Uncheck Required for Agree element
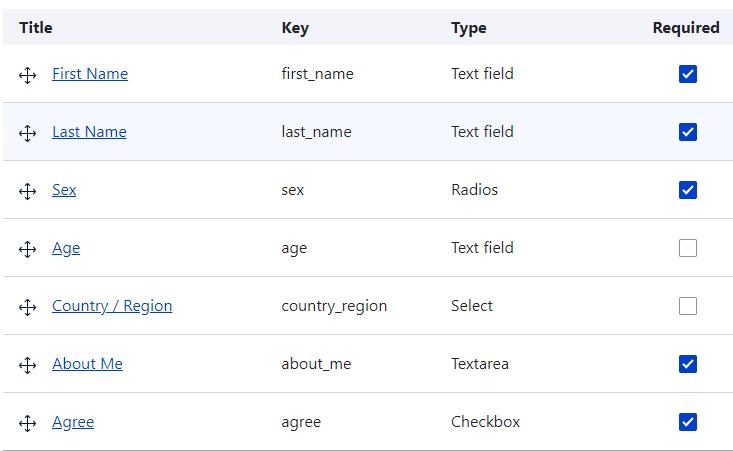 point(688,422)
